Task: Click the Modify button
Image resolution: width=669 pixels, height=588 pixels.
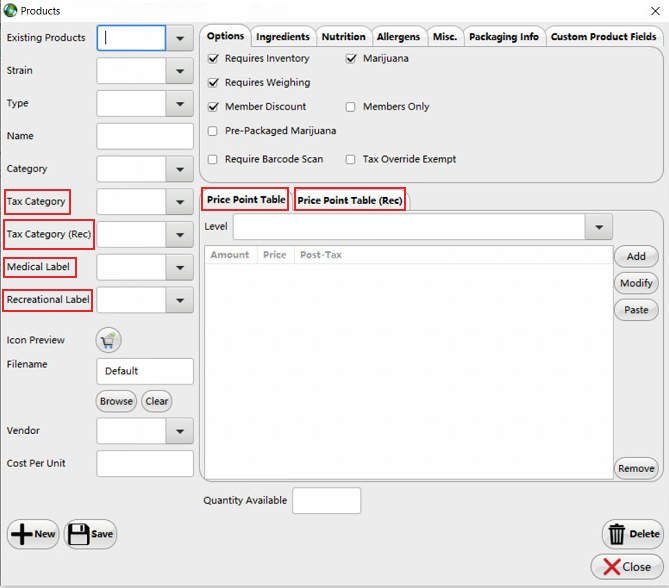Action: point(636,283)
